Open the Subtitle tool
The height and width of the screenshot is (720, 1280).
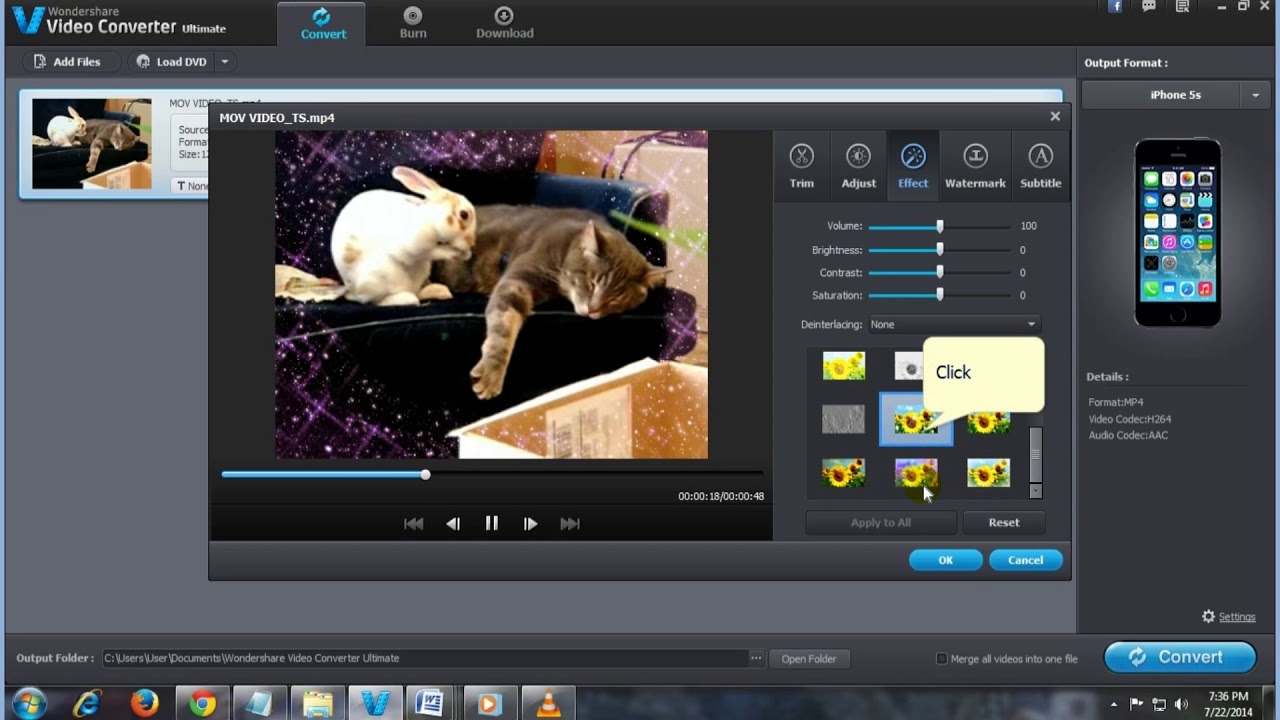pyautogui.click(x=1040, y=166)
